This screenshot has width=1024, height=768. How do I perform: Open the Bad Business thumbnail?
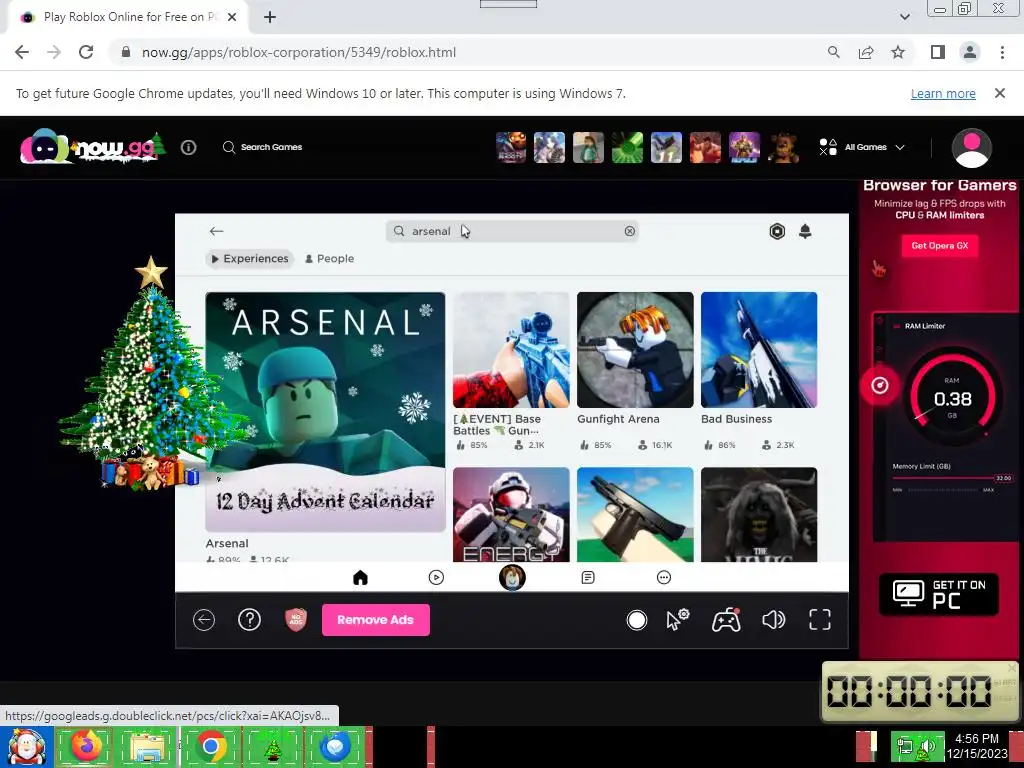point(759,349)
